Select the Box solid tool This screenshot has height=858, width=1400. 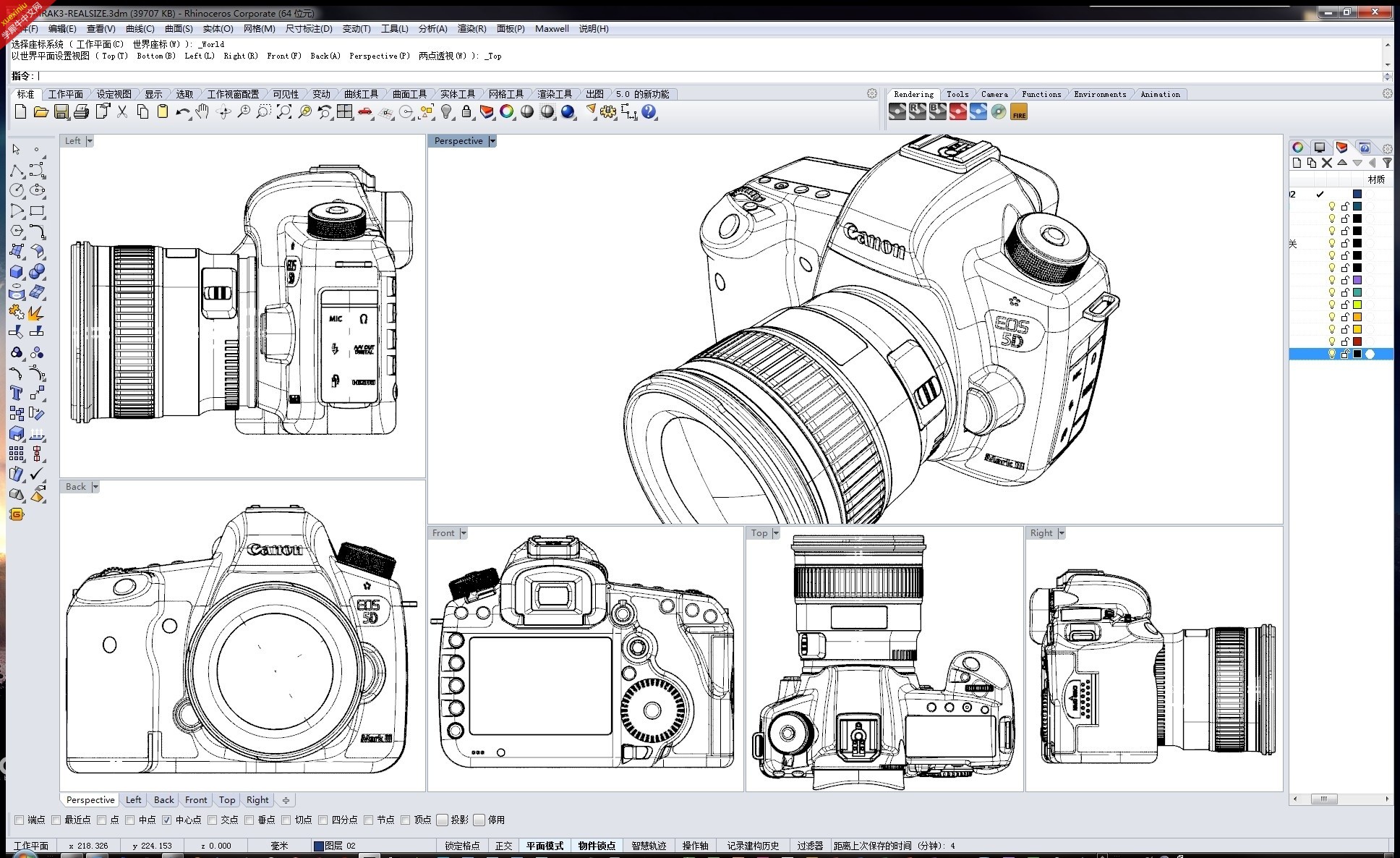pyautogui.click(x=17, y=271)
